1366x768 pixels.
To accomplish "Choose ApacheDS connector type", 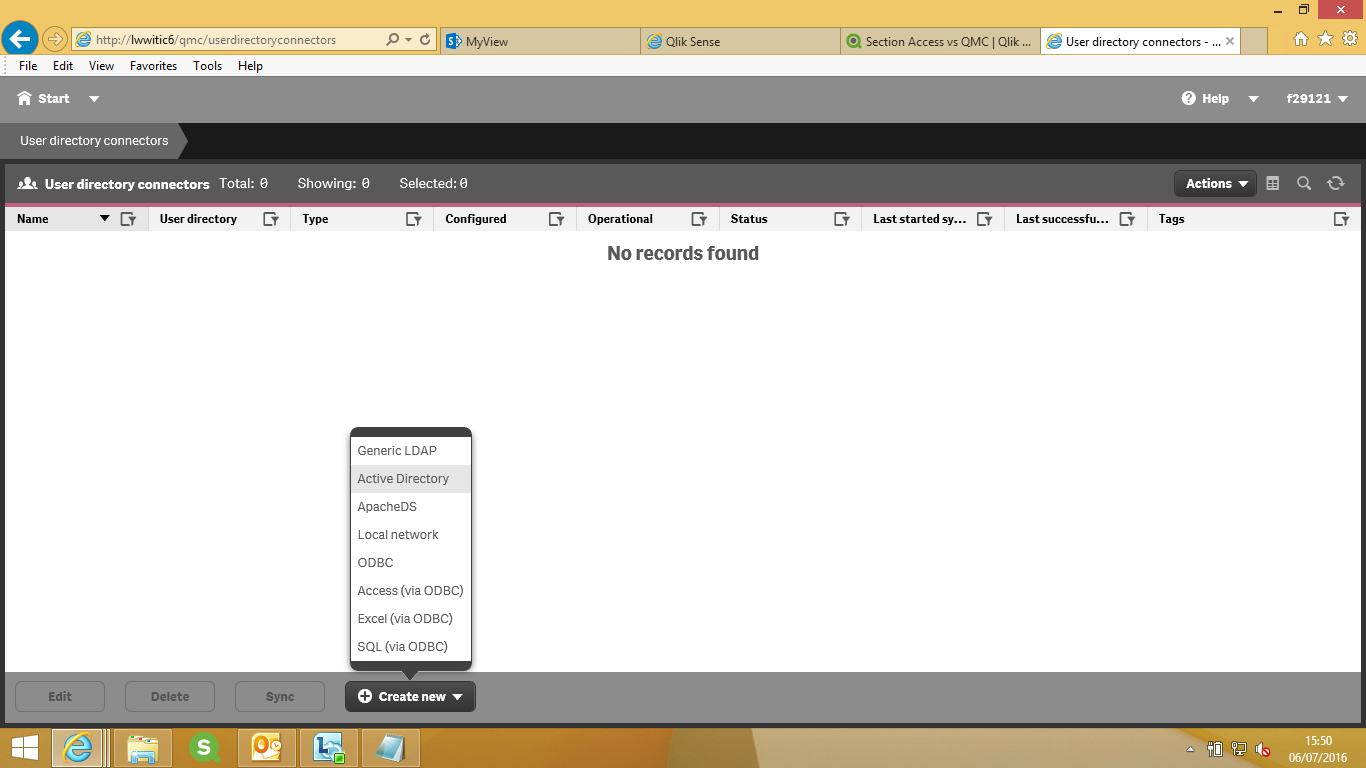I will point(410,507).
